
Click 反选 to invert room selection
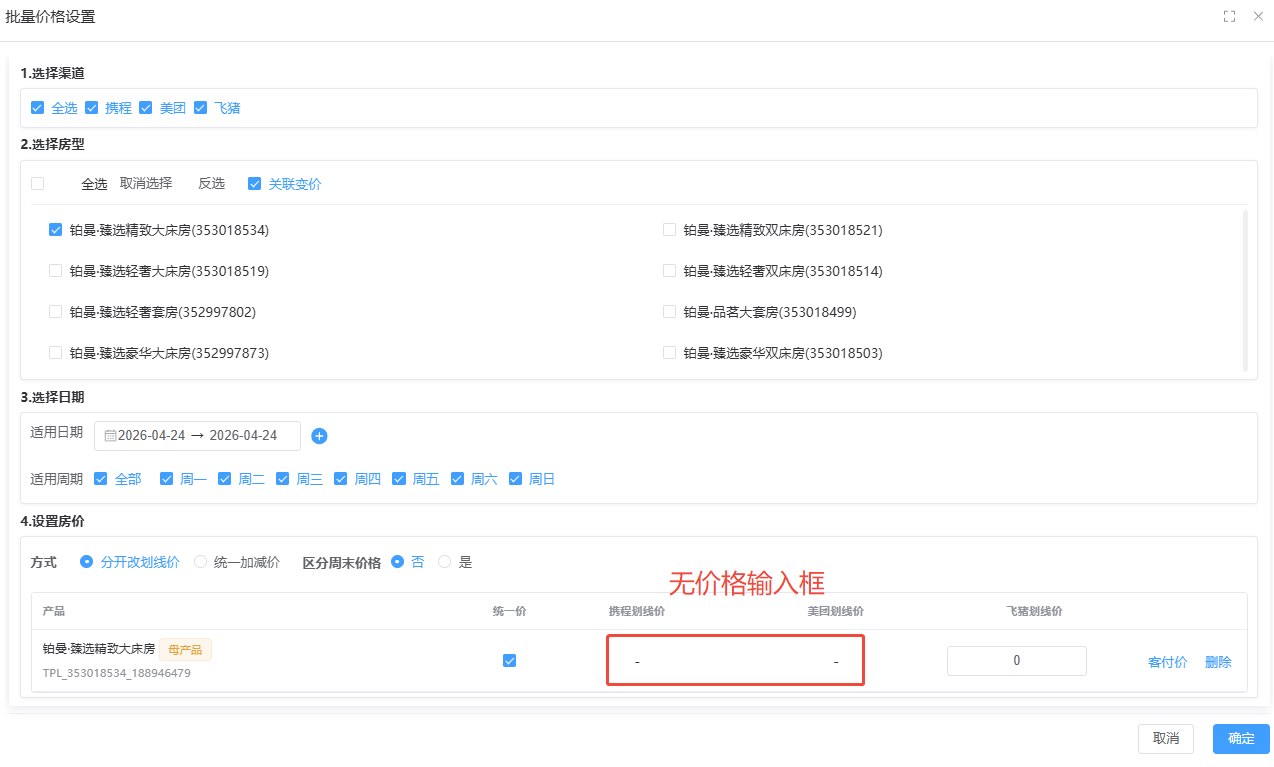click(211, 183)
